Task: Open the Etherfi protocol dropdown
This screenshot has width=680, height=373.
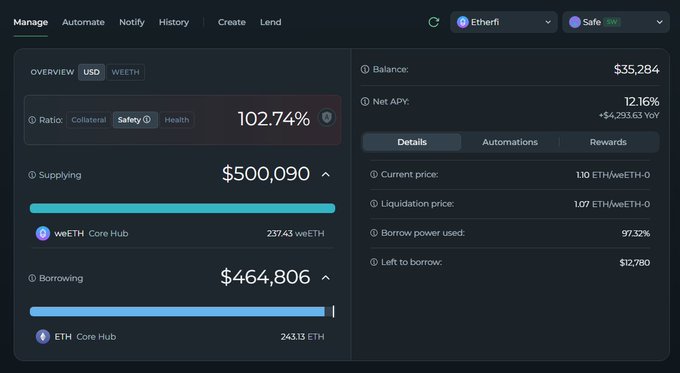Action: pyautogui.click(x=503, y=22)
